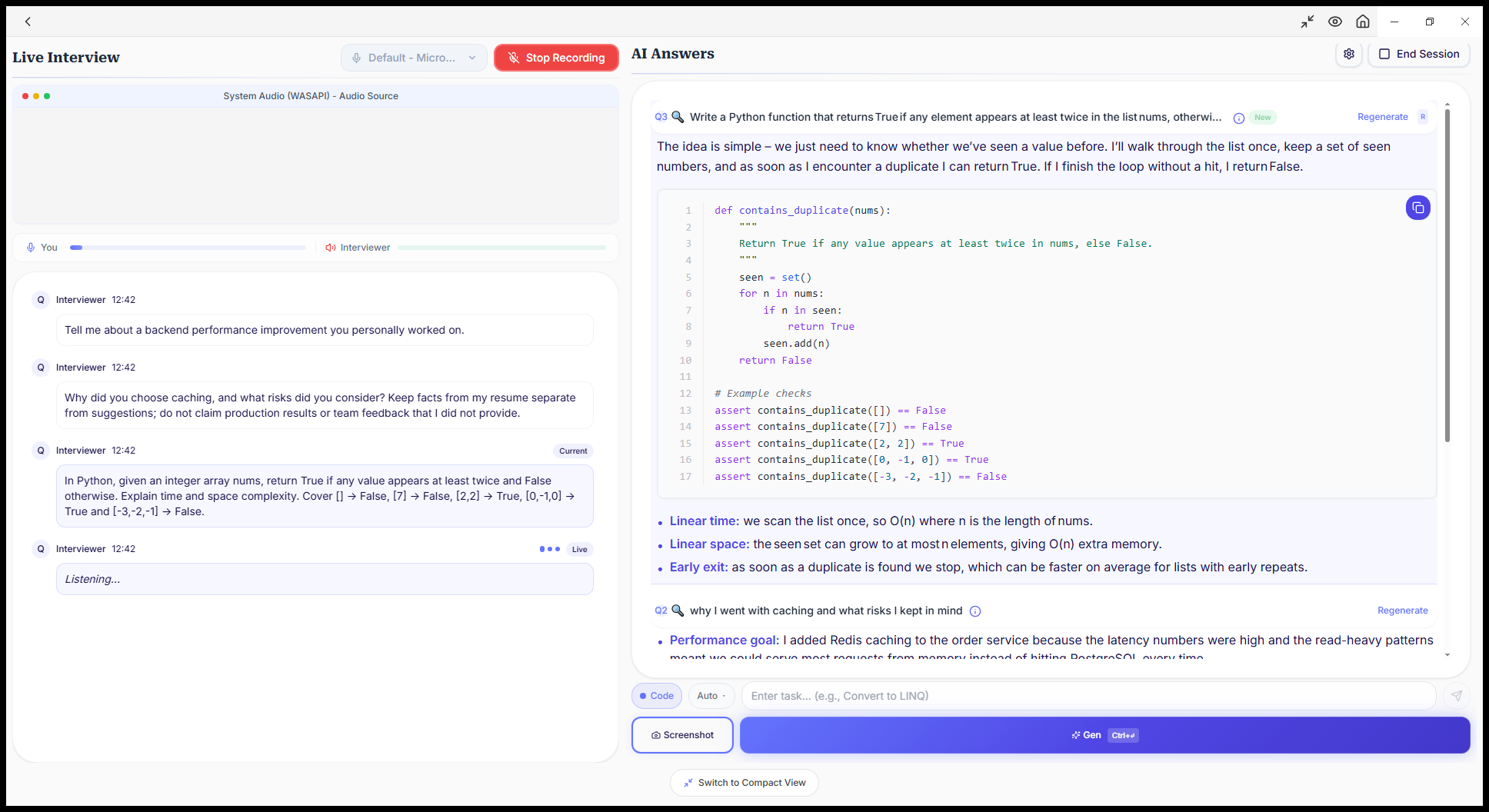Stop Recording the interview
Viewport: 1489px width, 812px height.
click(x=556, y=58)
